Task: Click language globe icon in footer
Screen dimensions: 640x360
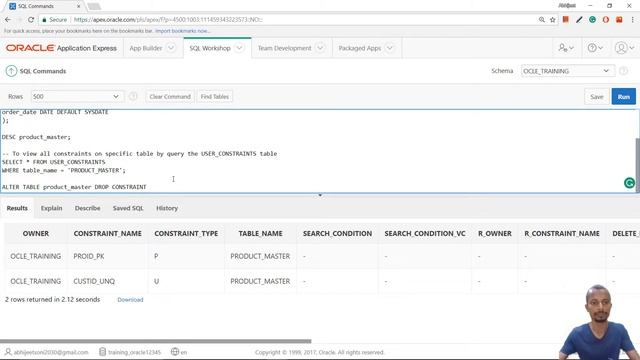Action: (175, 352)
